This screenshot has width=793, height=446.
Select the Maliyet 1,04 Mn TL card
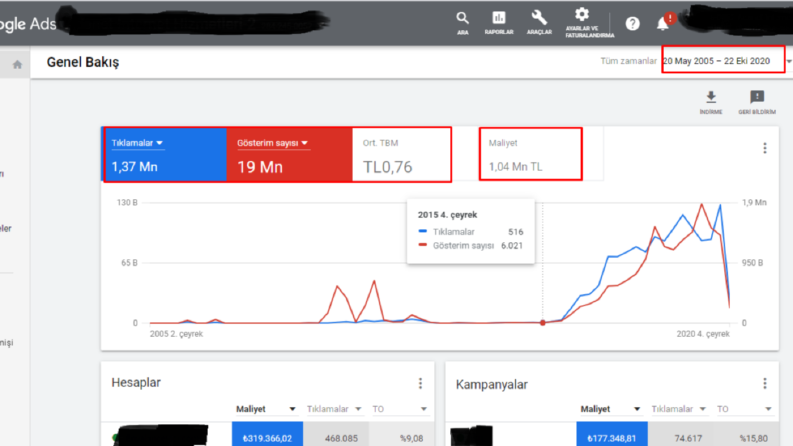coord(531,154)
